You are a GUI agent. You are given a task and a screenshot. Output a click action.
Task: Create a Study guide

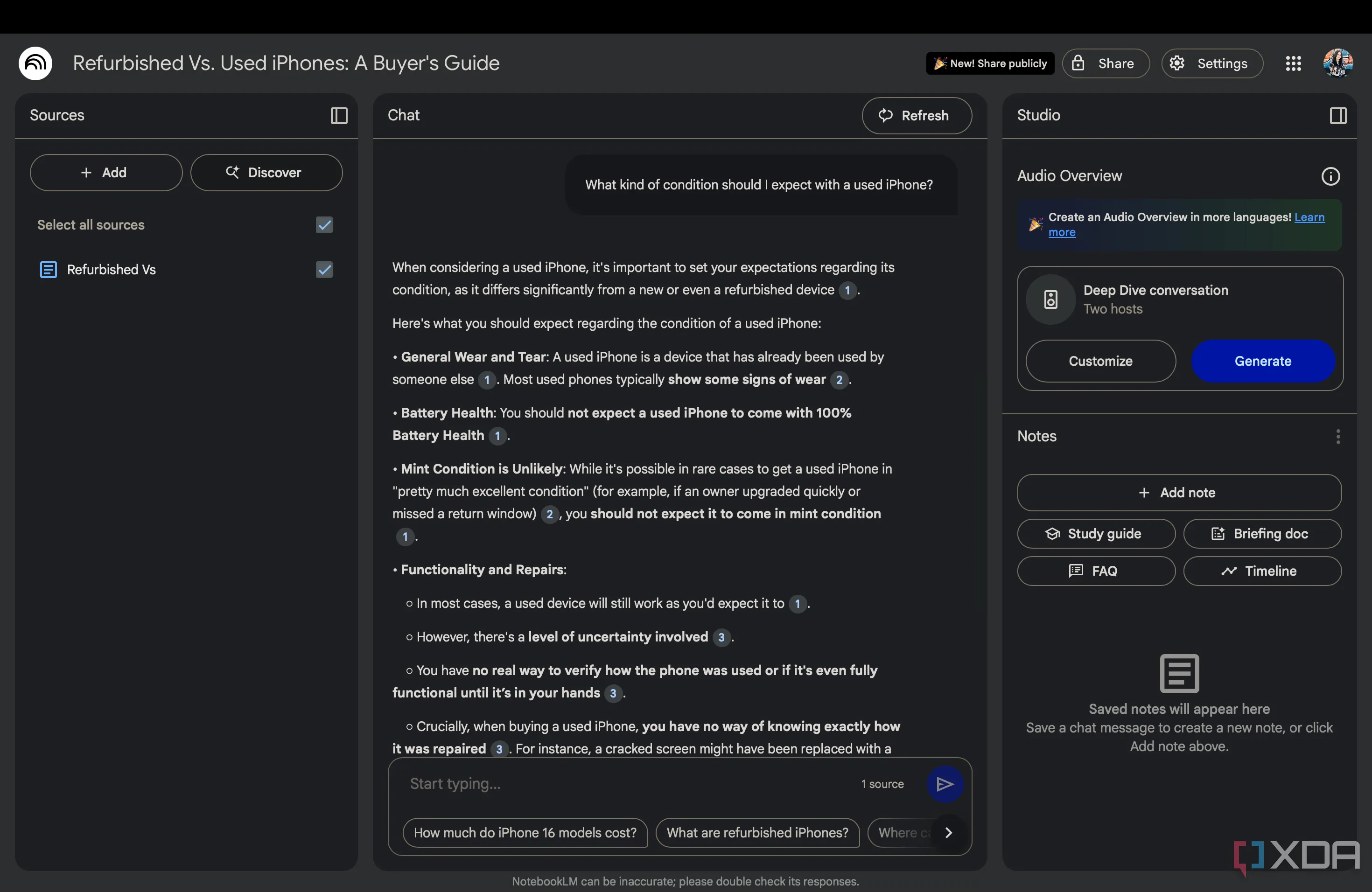1096,534
